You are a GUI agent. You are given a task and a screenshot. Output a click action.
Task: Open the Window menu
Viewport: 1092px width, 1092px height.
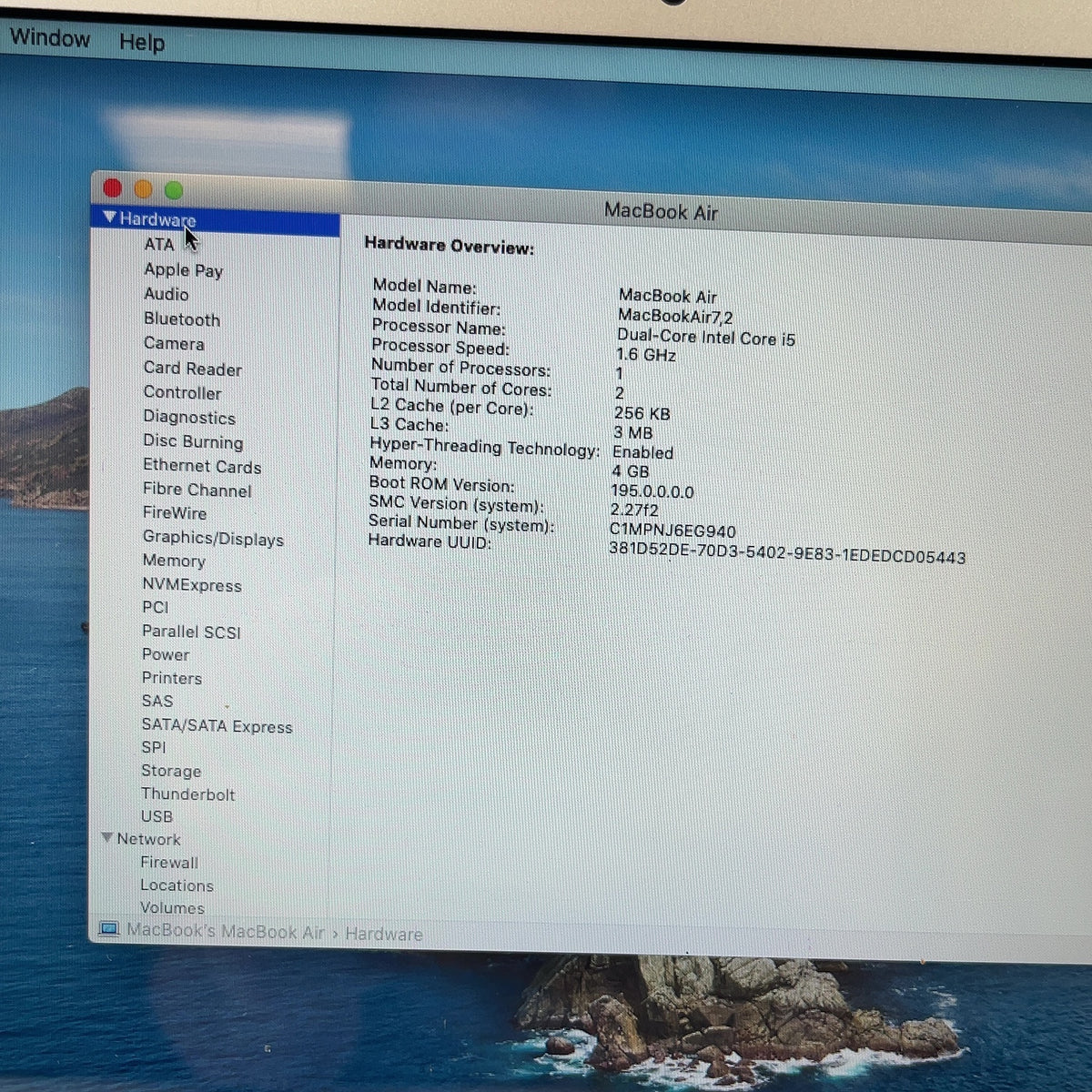pos(50,38)
